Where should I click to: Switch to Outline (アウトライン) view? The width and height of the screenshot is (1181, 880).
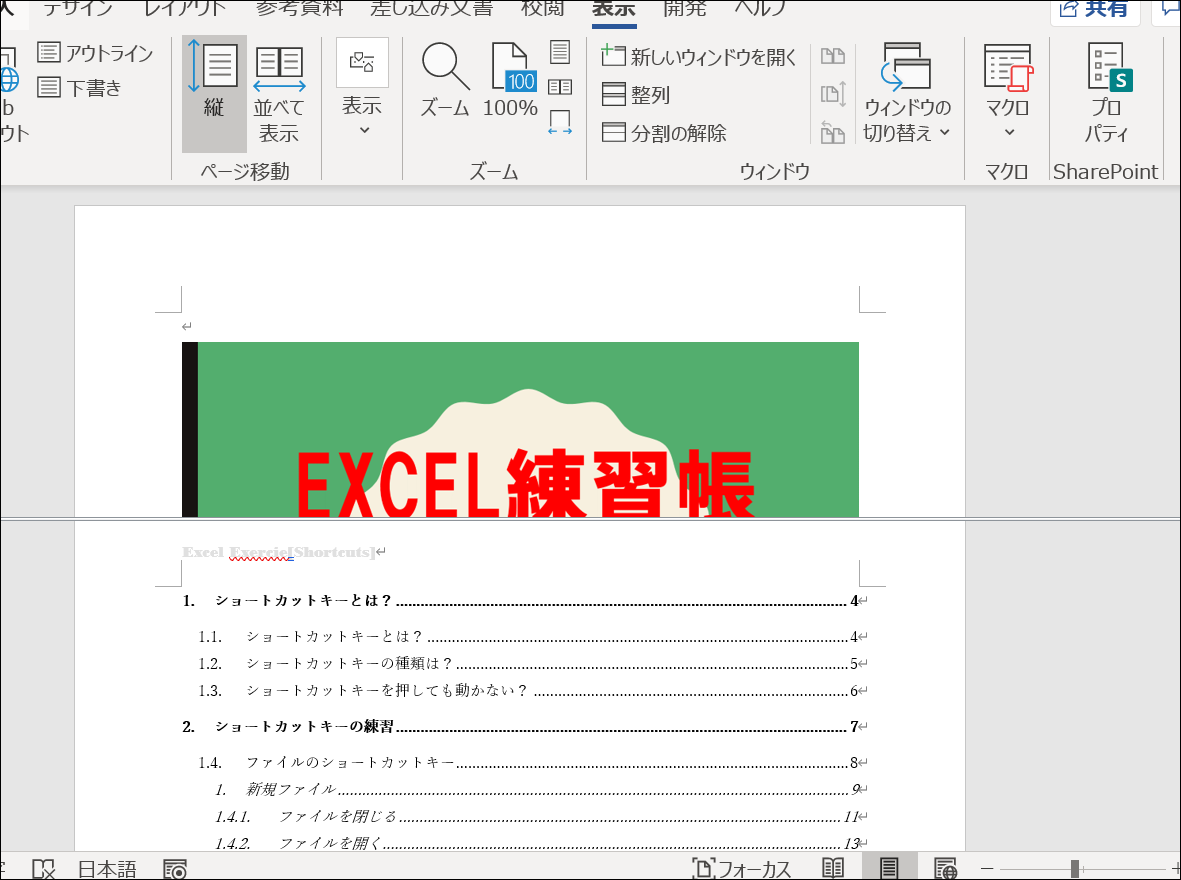(x=95, y=53)
